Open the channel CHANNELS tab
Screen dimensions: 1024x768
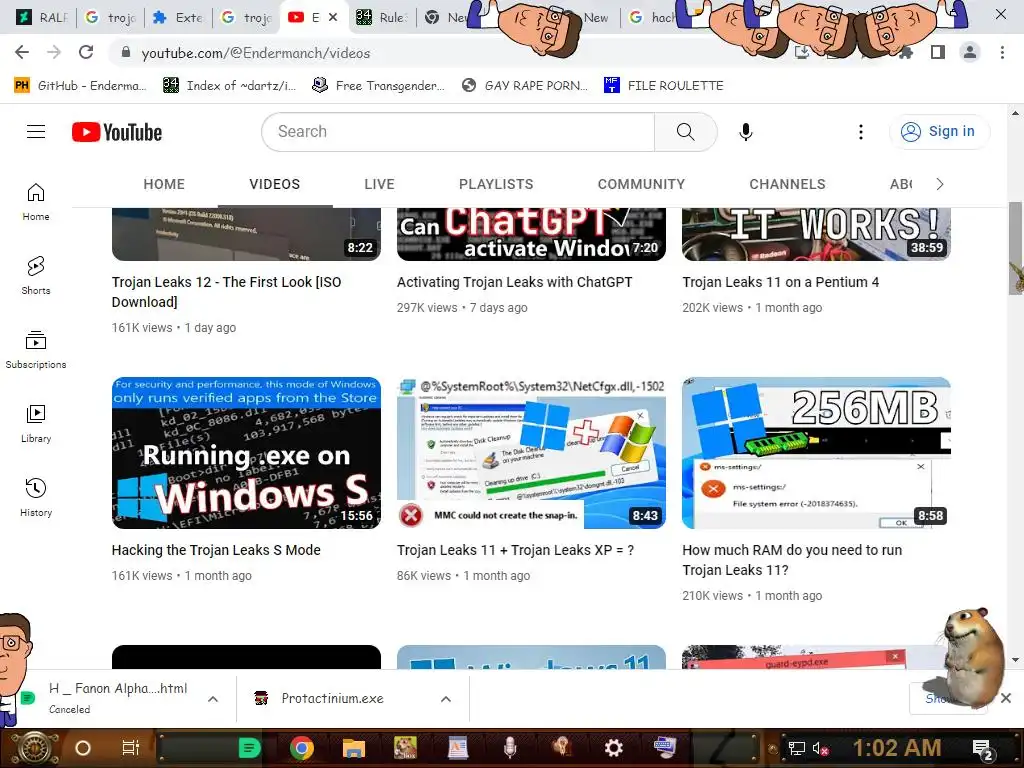click(x=788, y=184)
